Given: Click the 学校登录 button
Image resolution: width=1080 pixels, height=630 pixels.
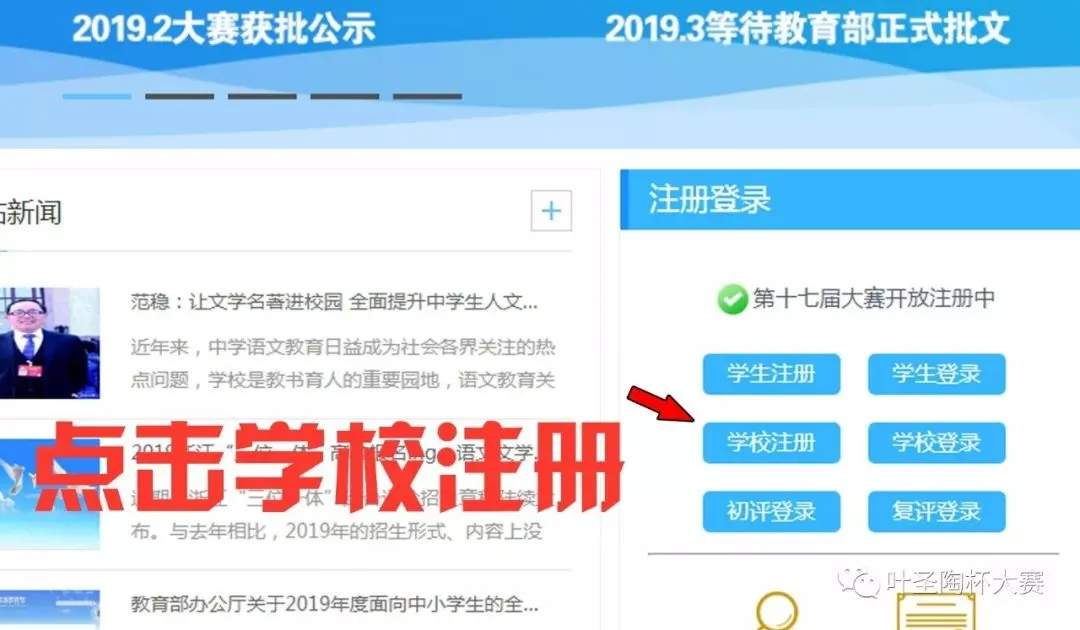Looking at the screenshot, I should pyautogui.click(x=937, y=443).
